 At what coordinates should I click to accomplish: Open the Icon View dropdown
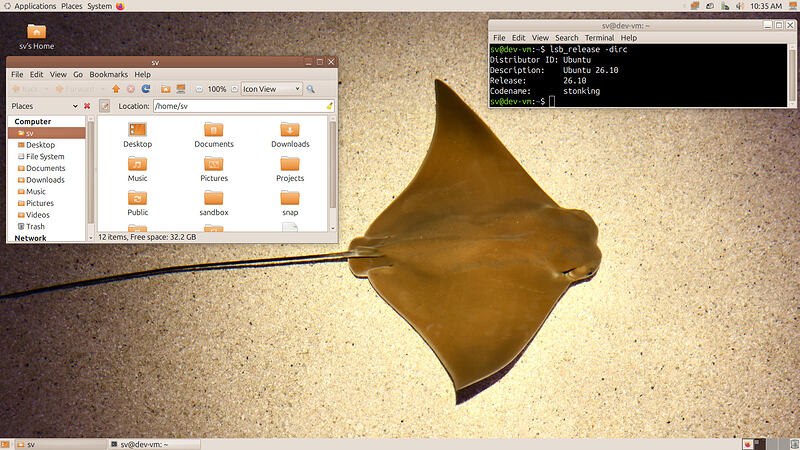click(x=271, y=89)
